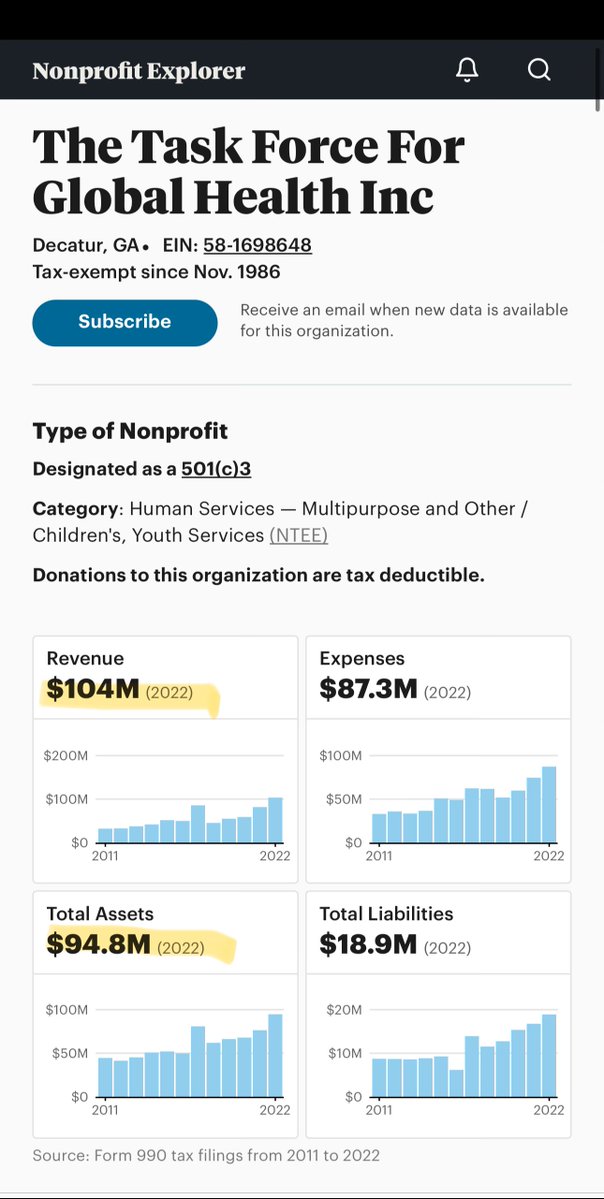Click the organization title heading
Screen dimensions: 604x1199
[248, 172]
